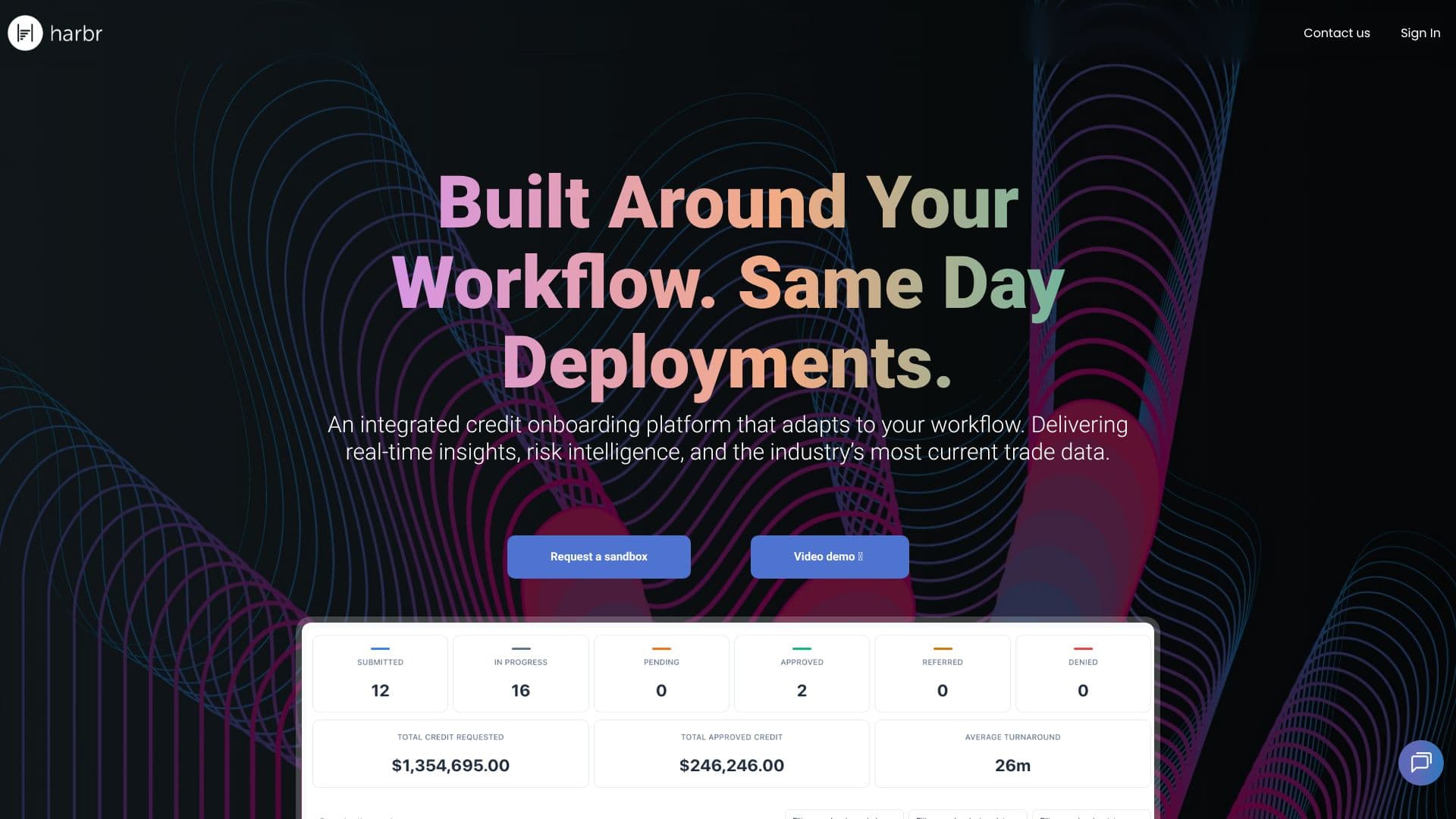This screenshot has width=1456, height=819.
Task: Click the harbr logo icon
Action: pos(25,33)
